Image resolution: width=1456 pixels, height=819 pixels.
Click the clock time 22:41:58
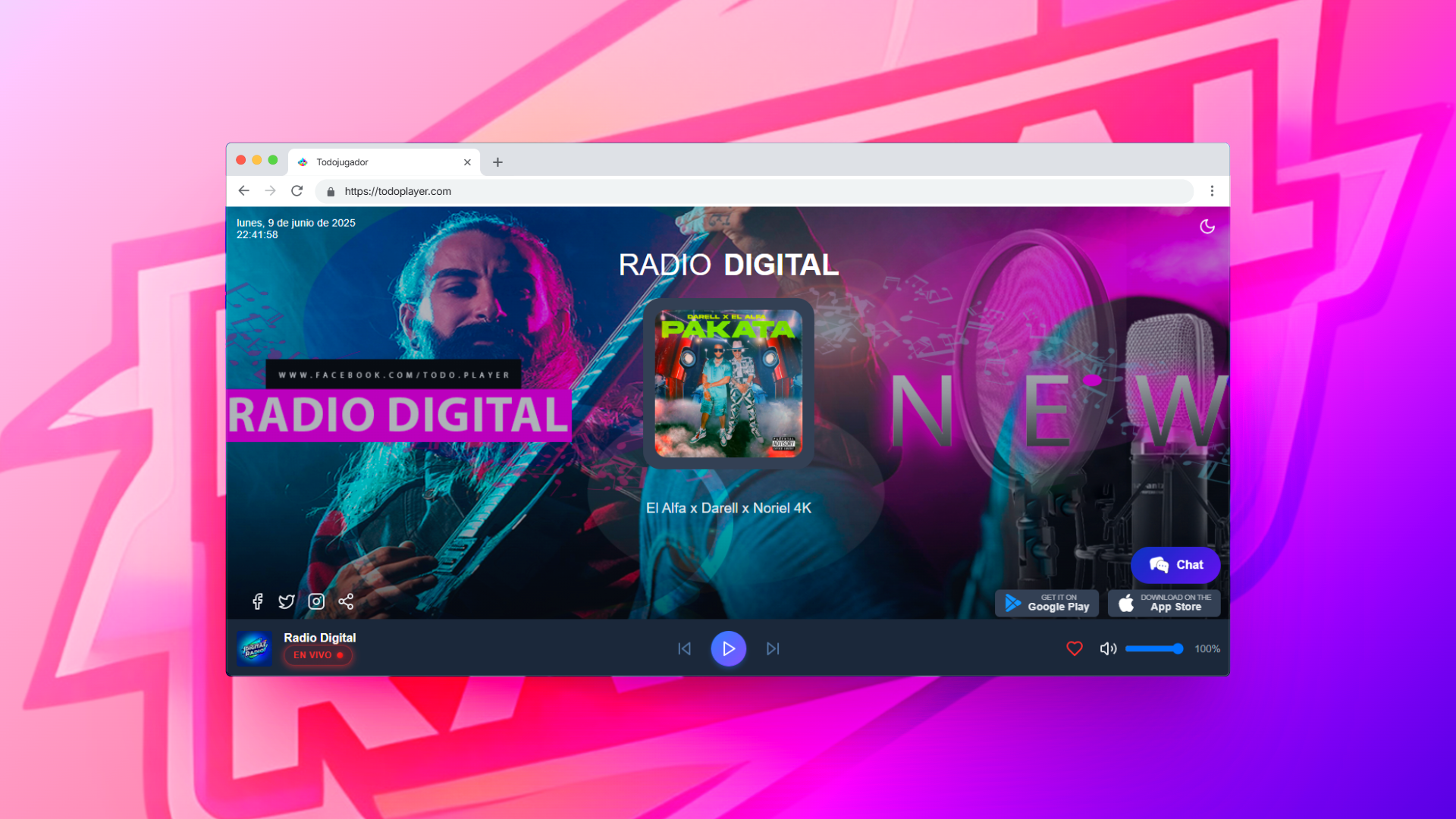257,235
